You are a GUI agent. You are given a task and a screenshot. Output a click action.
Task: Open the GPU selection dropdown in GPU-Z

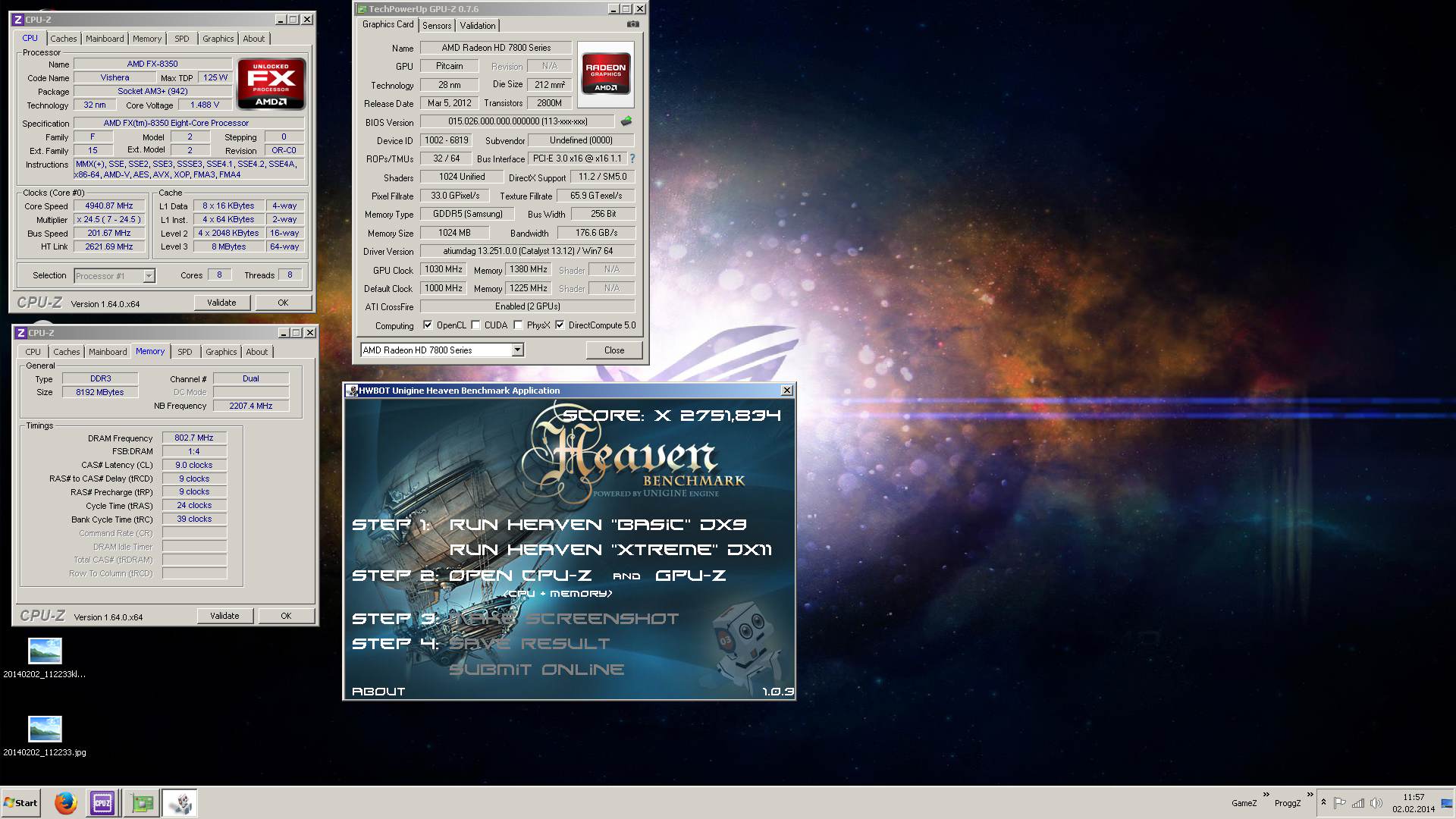[517, 350]
